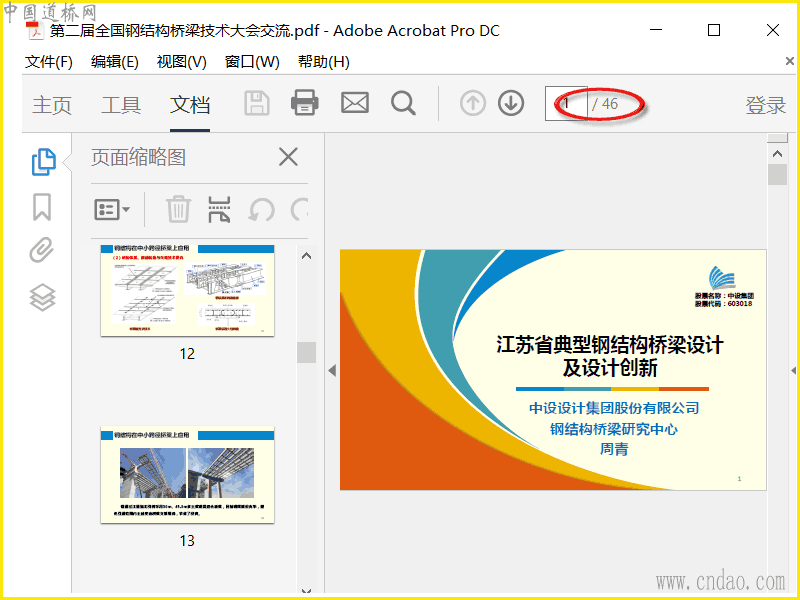Minimize the Acrobat window
This screenshot has width=800, height=600.
click(x=656, y=30)
